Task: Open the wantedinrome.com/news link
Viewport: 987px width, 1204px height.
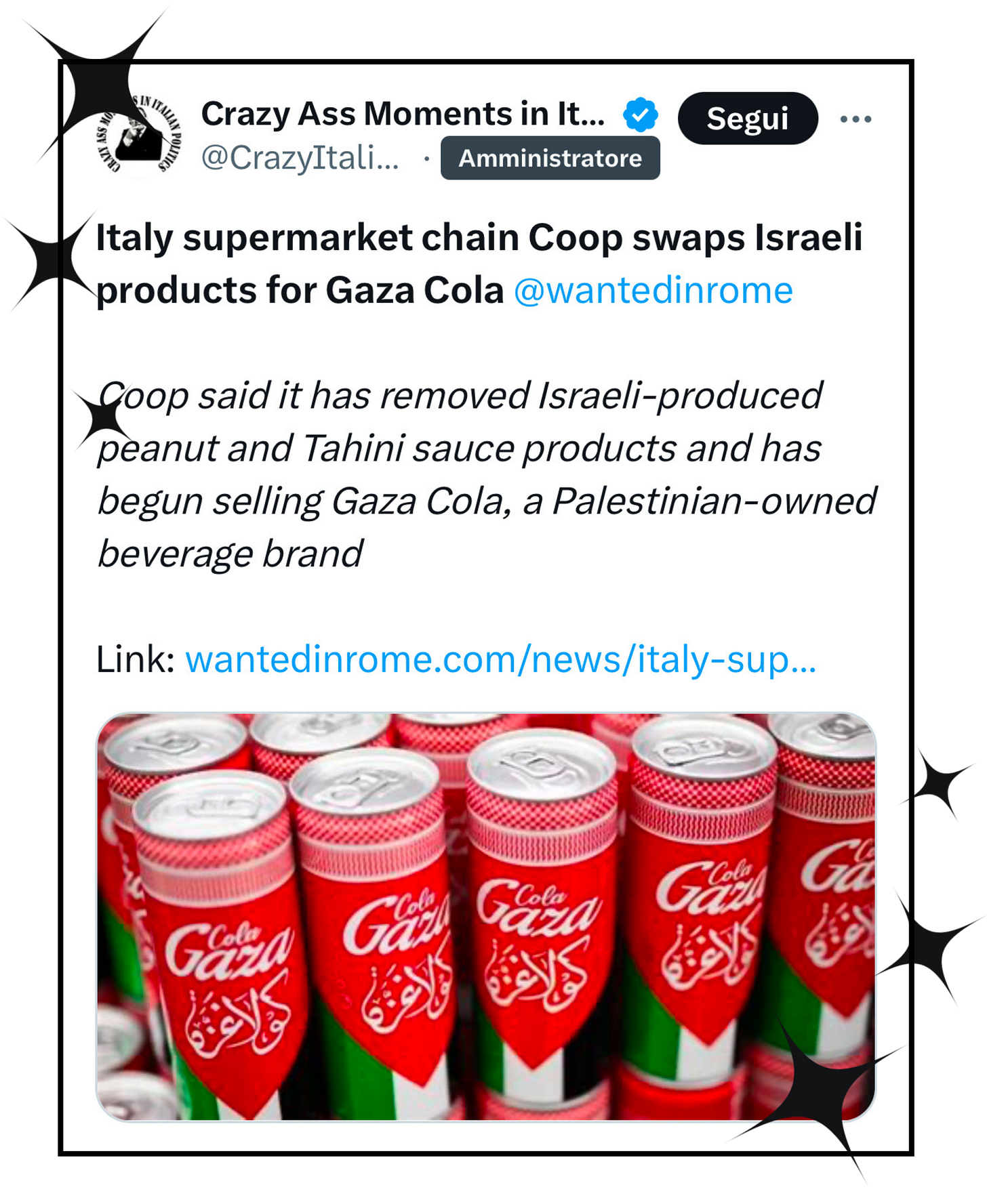Action: tap(500, 659)
